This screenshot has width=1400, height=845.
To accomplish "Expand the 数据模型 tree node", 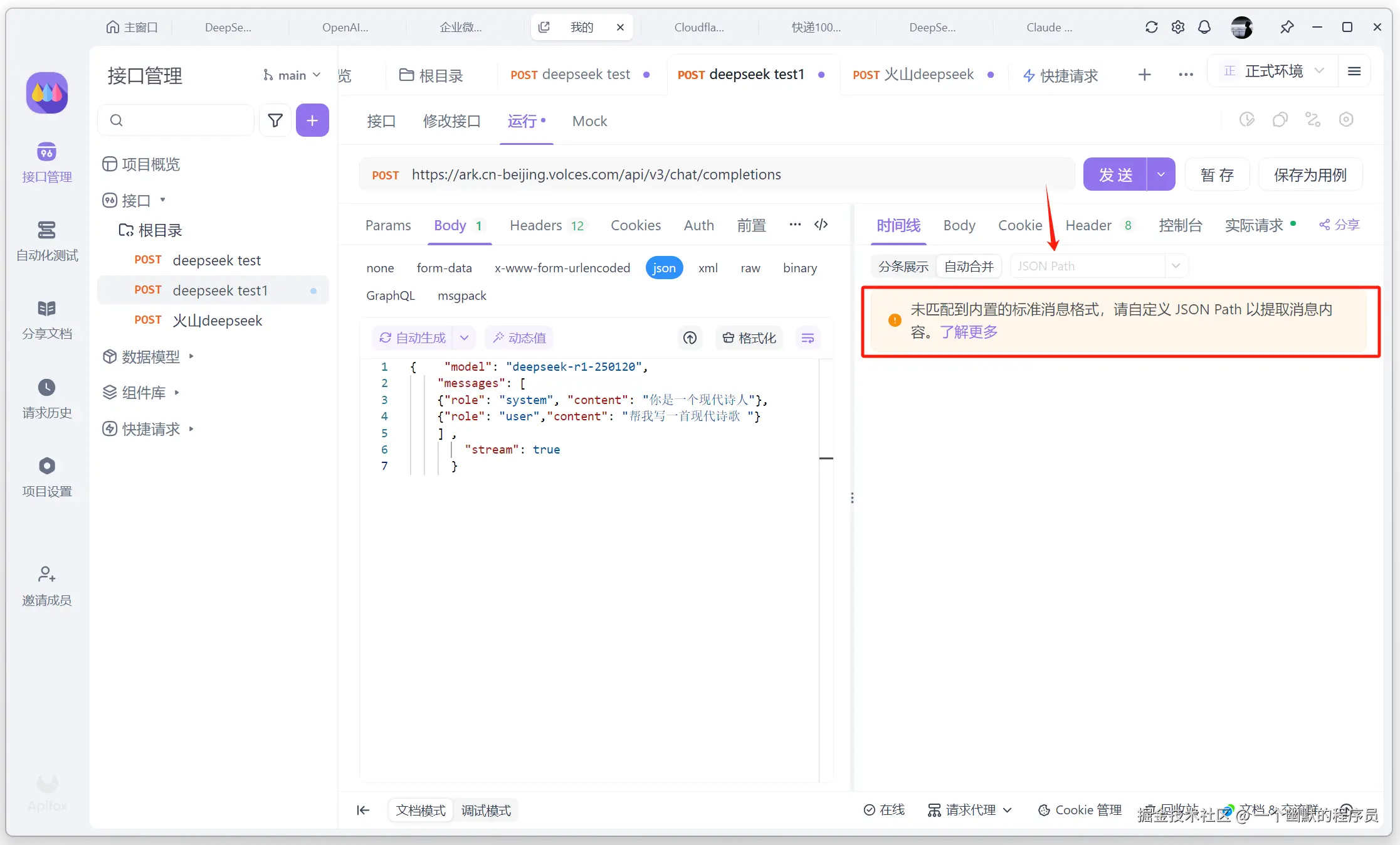I will [150, 356].
